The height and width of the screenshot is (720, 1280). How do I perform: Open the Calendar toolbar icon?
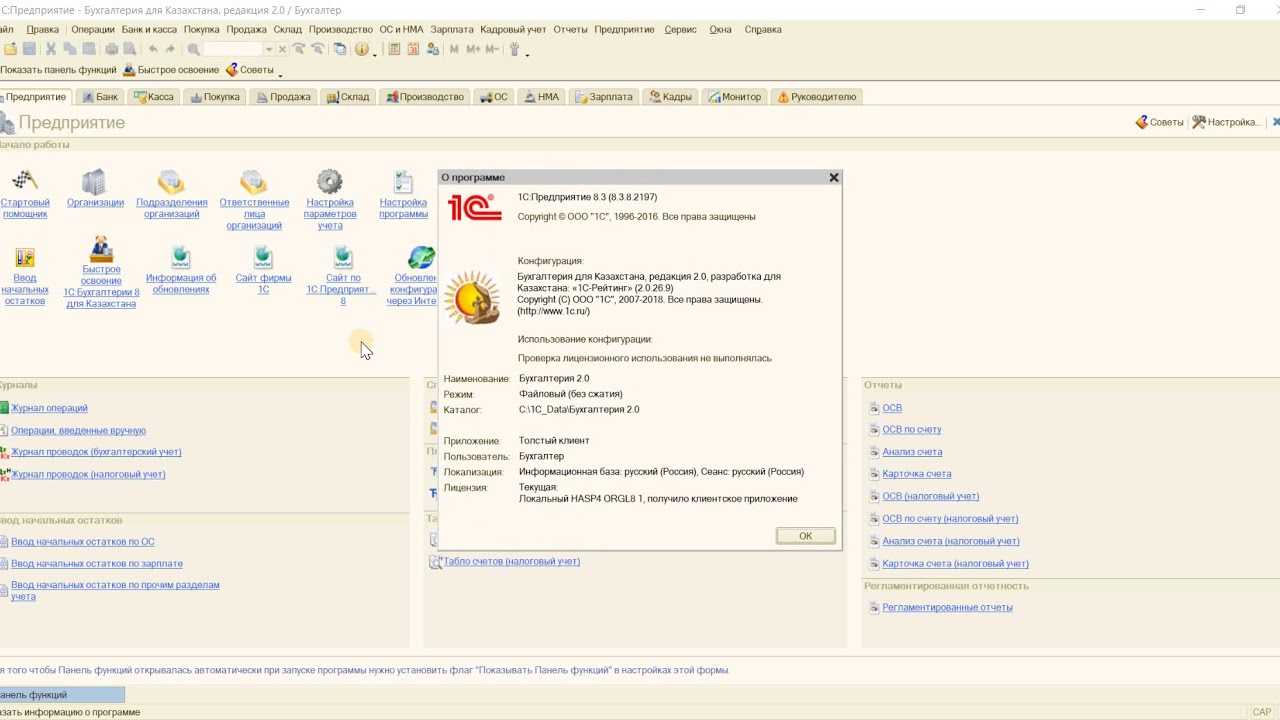pos(413,49)
